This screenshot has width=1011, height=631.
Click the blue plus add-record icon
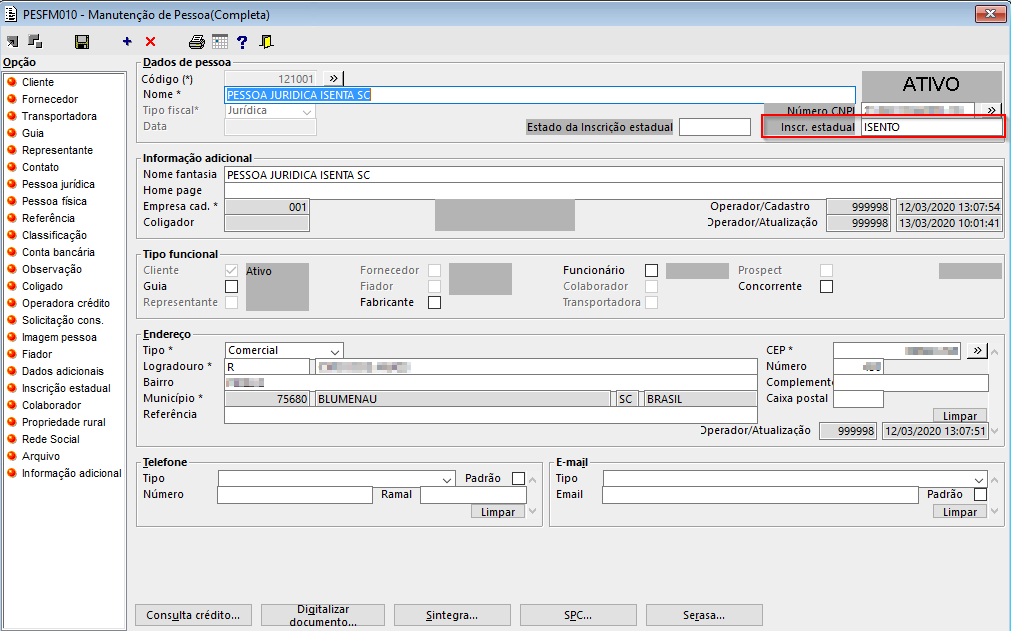pos(127,42)
